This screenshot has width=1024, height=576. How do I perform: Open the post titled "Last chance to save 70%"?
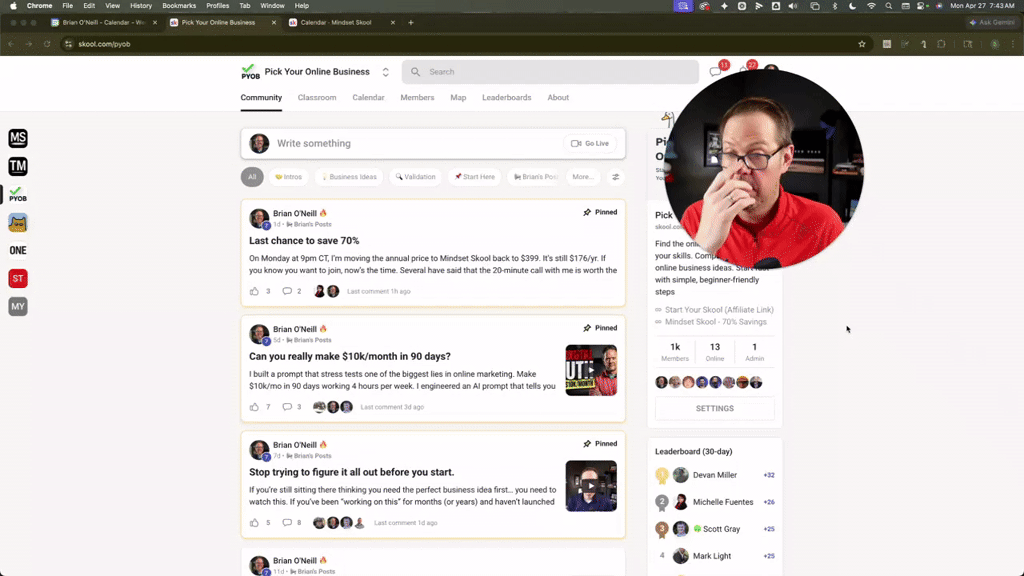[x=304, y=241]
